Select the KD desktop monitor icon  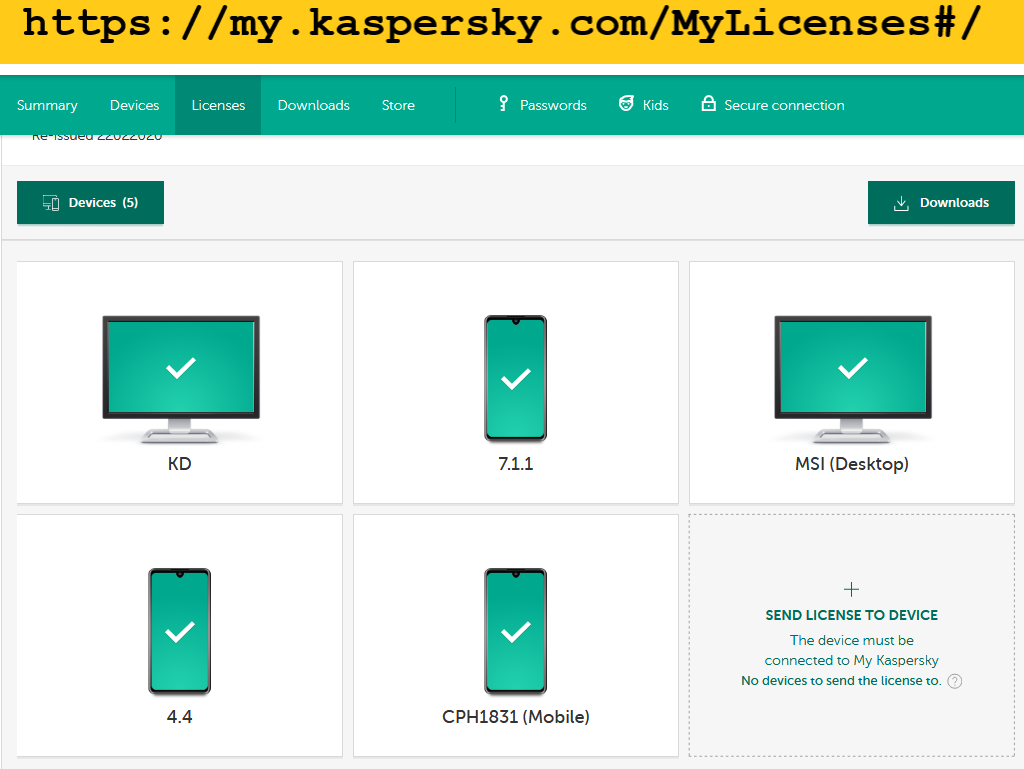[181, 379]
